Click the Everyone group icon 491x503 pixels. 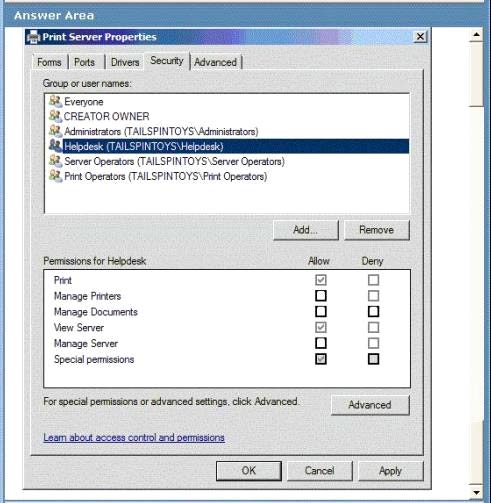[x=55, y=101]
